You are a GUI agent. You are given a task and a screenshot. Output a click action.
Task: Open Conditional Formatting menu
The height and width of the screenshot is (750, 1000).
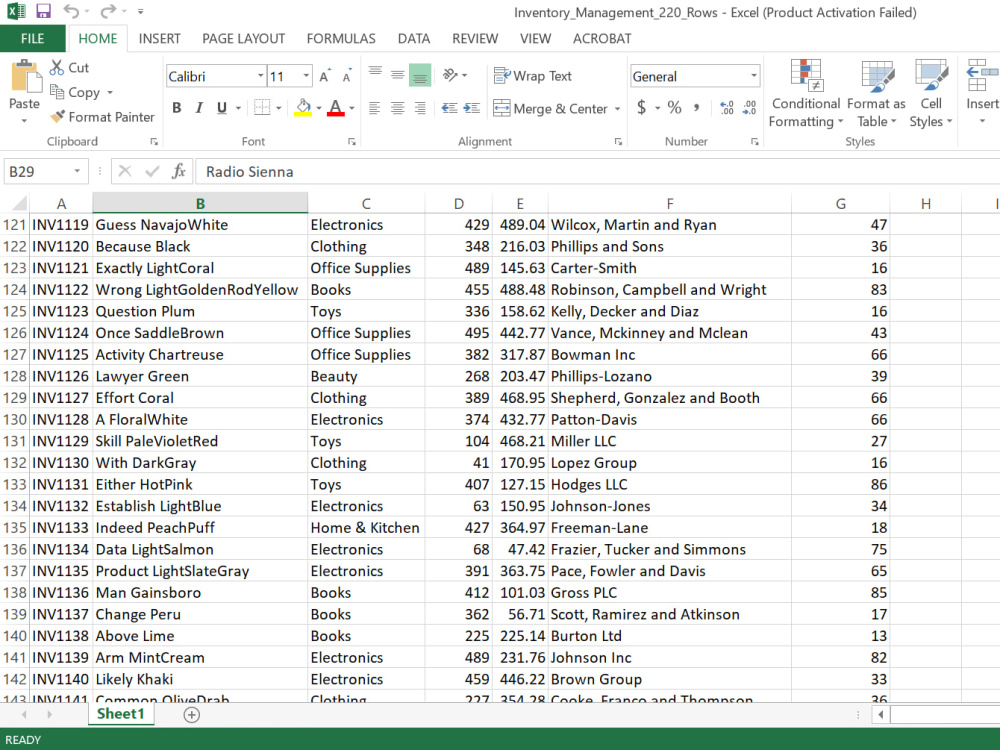point(806,93)
